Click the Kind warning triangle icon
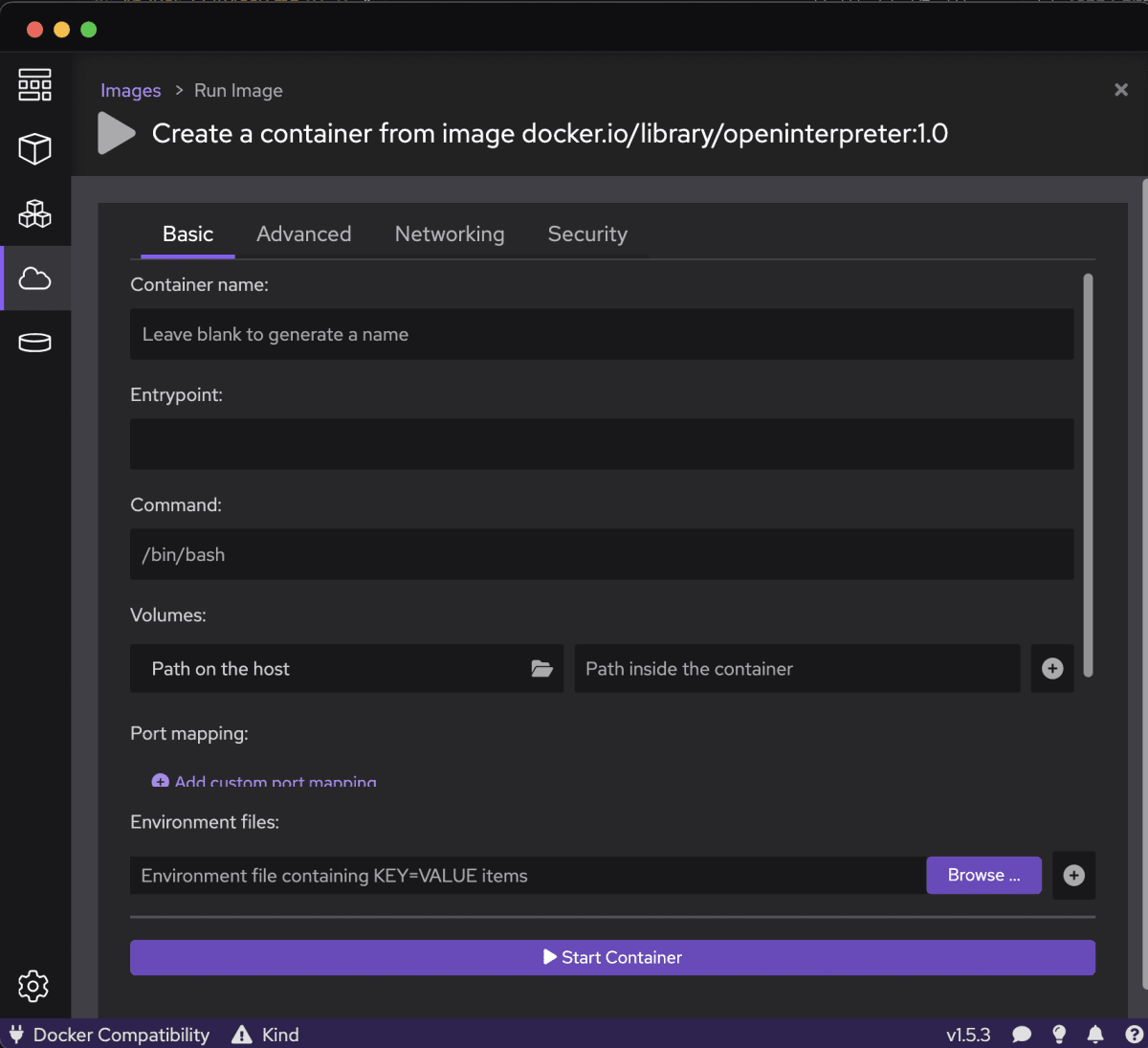Image resolution: width=1148 pixels, height=1048 pixels. [x=242, y=1035]
